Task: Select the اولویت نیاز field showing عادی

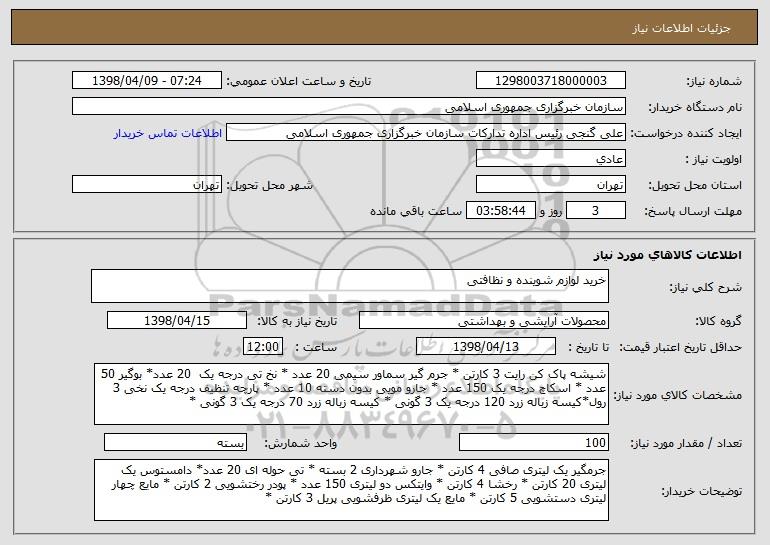Action: point(550,158)
